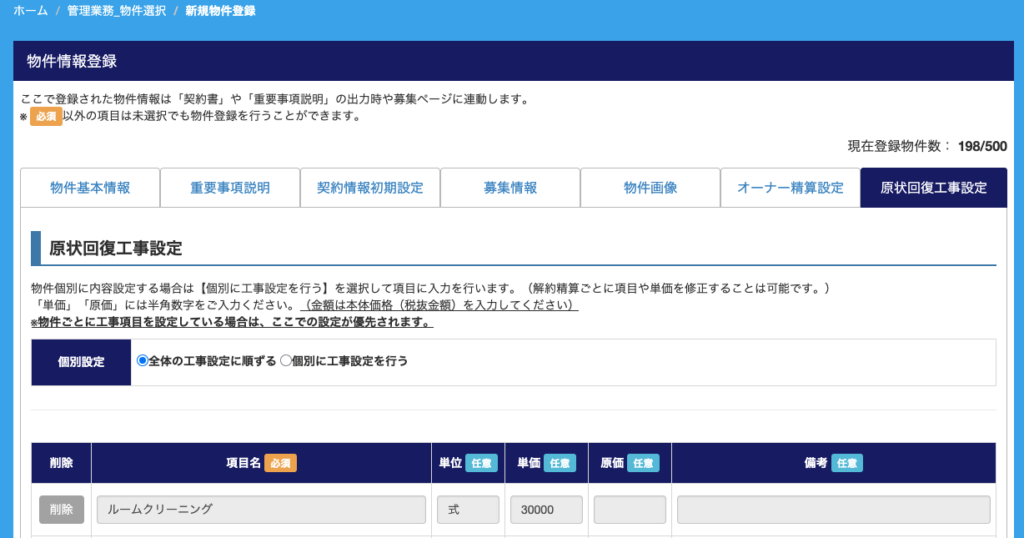Open the オーナー精算設定 tab
The height and width of the screenshot is (538, 1024).
click(790, 188)
